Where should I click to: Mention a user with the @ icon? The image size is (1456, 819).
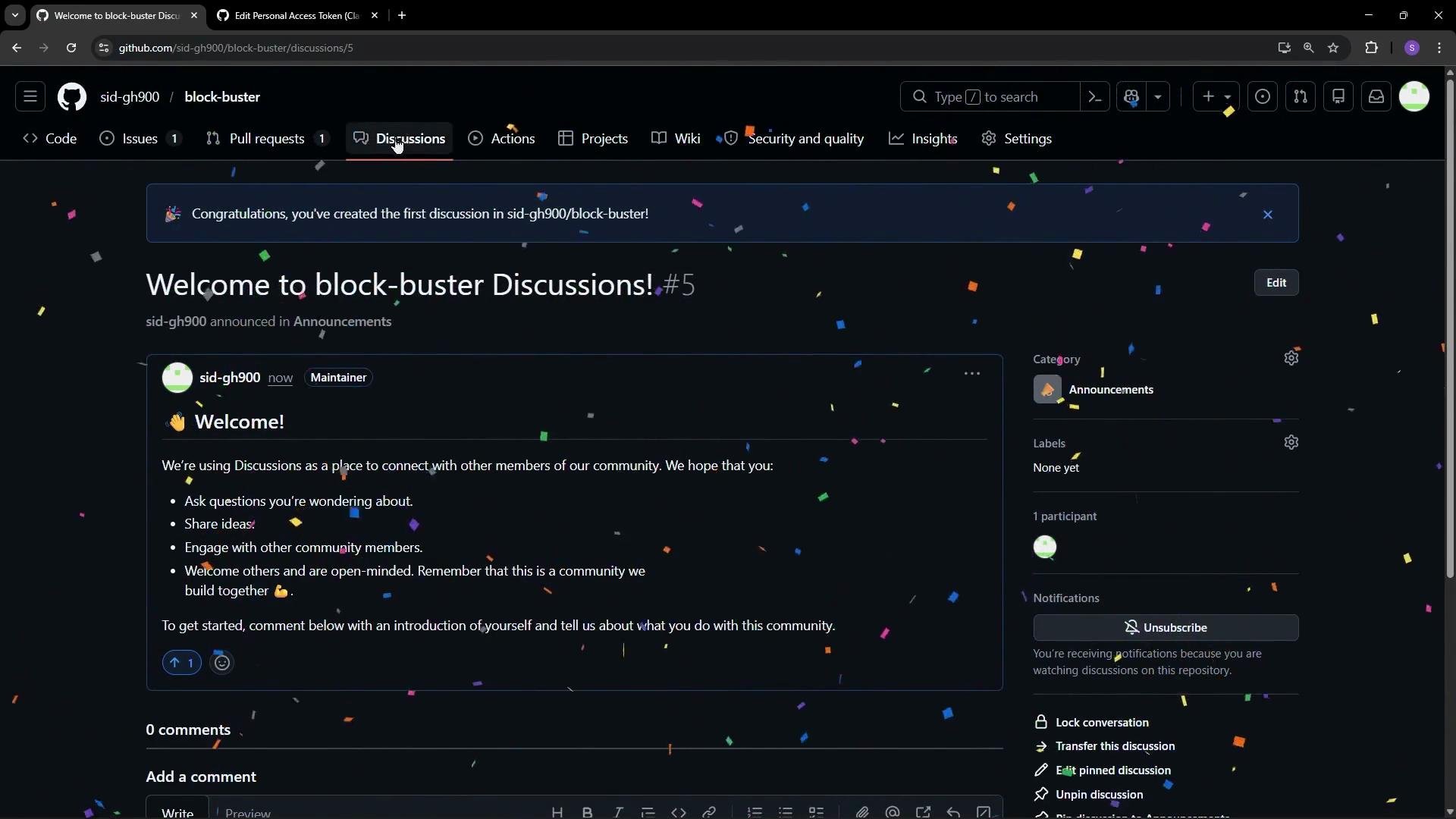pos(893,812)
